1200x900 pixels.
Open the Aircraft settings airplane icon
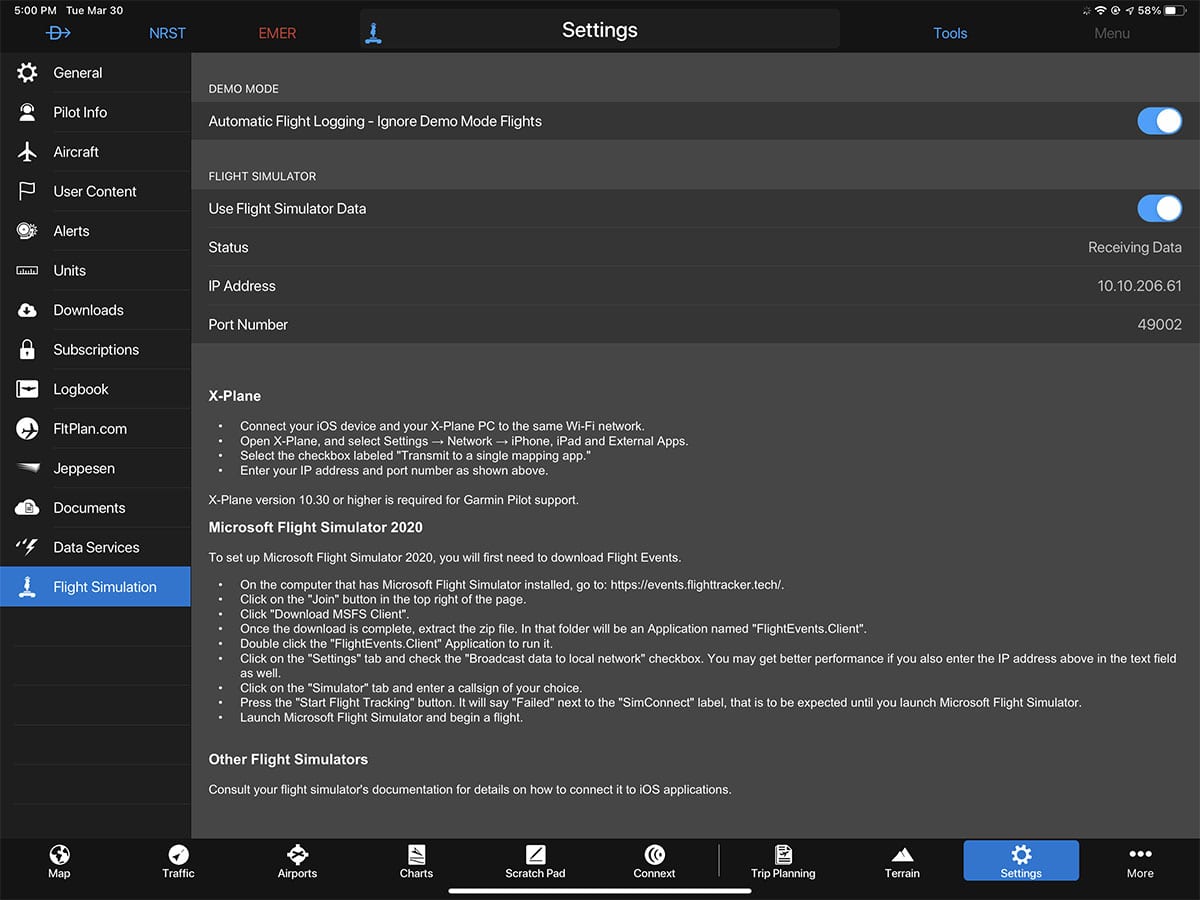click(x=27, y=152)
